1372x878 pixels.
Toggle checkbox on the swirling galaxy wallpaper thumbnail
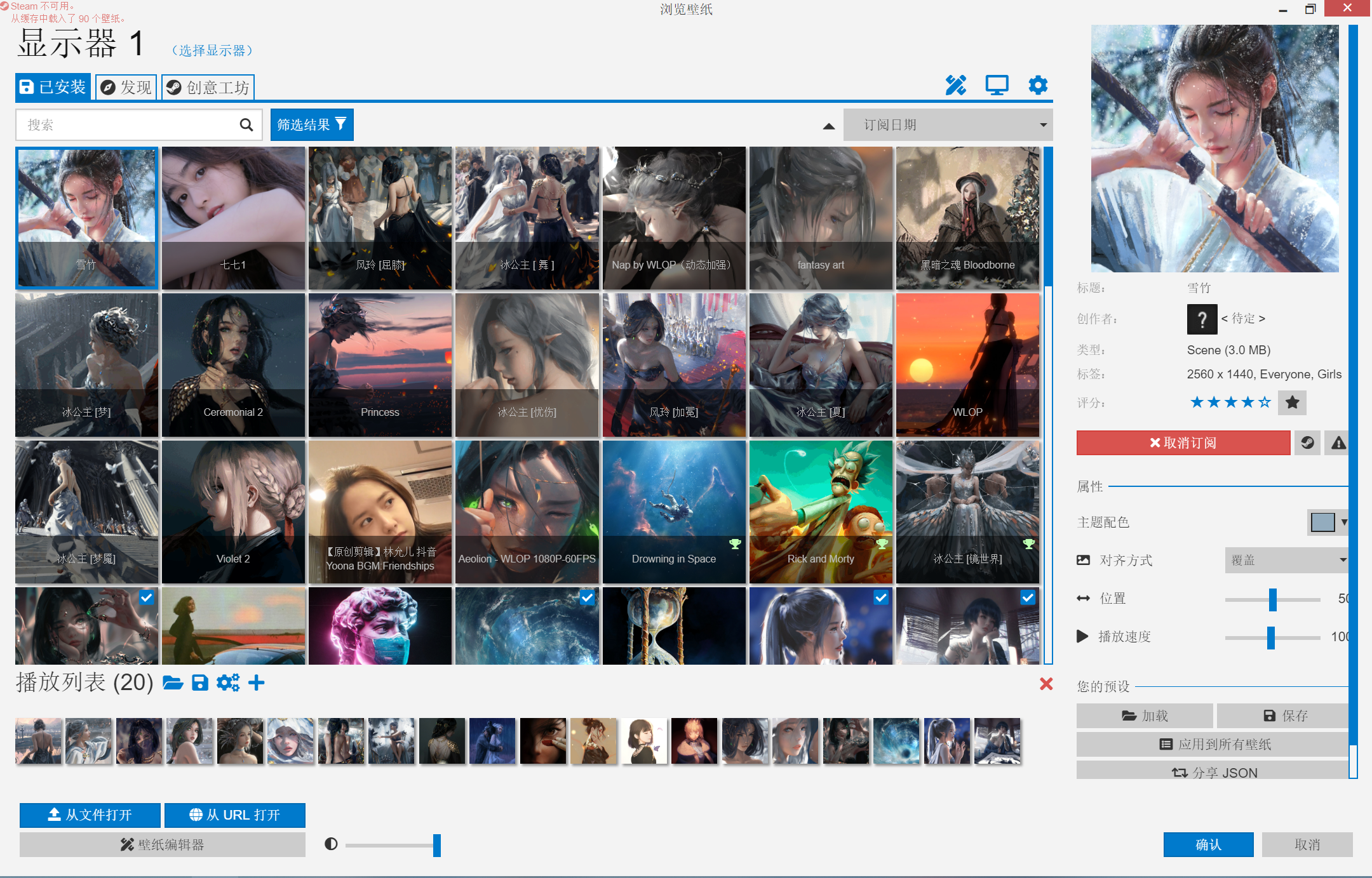[x=587, y=597]
